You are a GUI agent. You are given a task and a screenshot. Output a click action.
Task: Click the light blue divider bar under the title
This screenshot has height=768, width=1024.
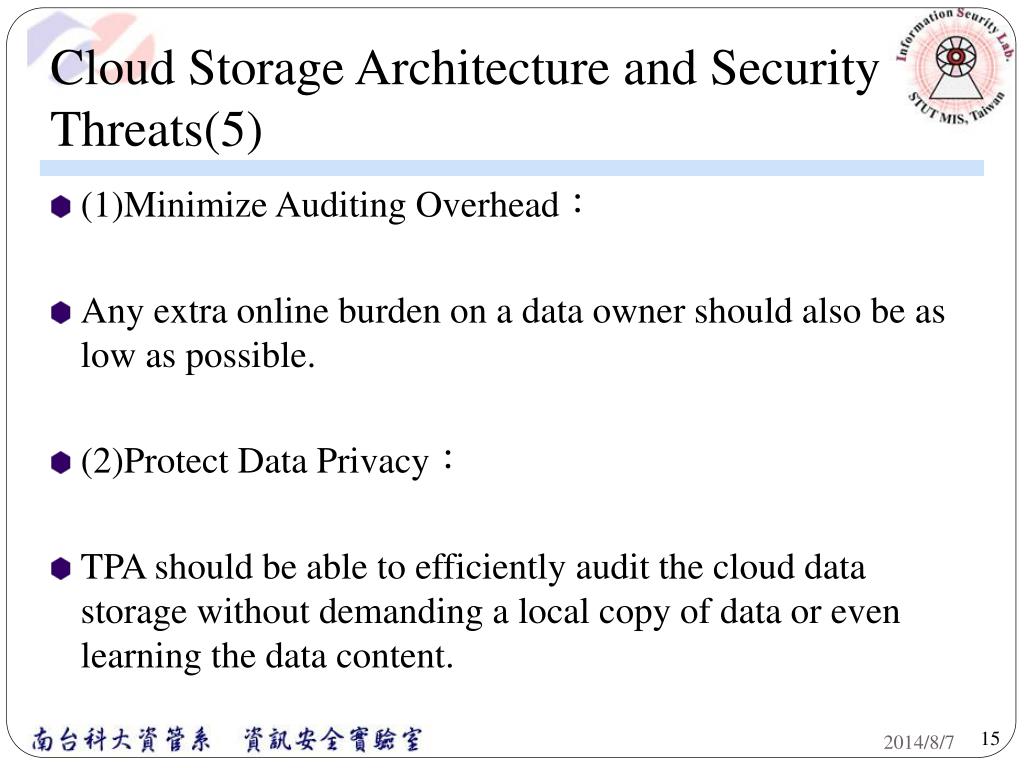pyautogui.click(x=512, y=168)
